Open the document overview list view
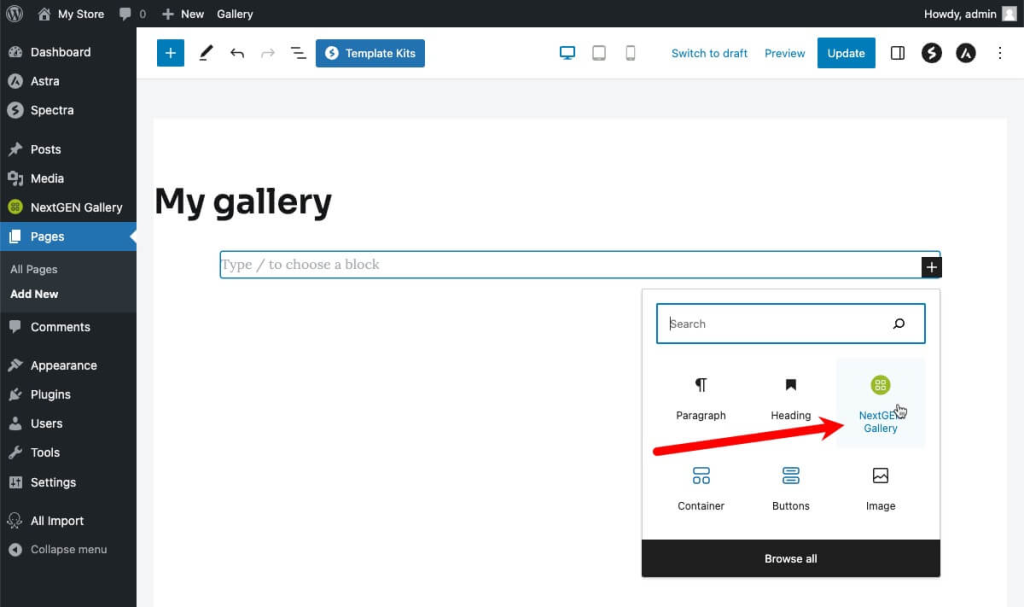This screenshot has height=607, width=1024. (x=298, y=53)
